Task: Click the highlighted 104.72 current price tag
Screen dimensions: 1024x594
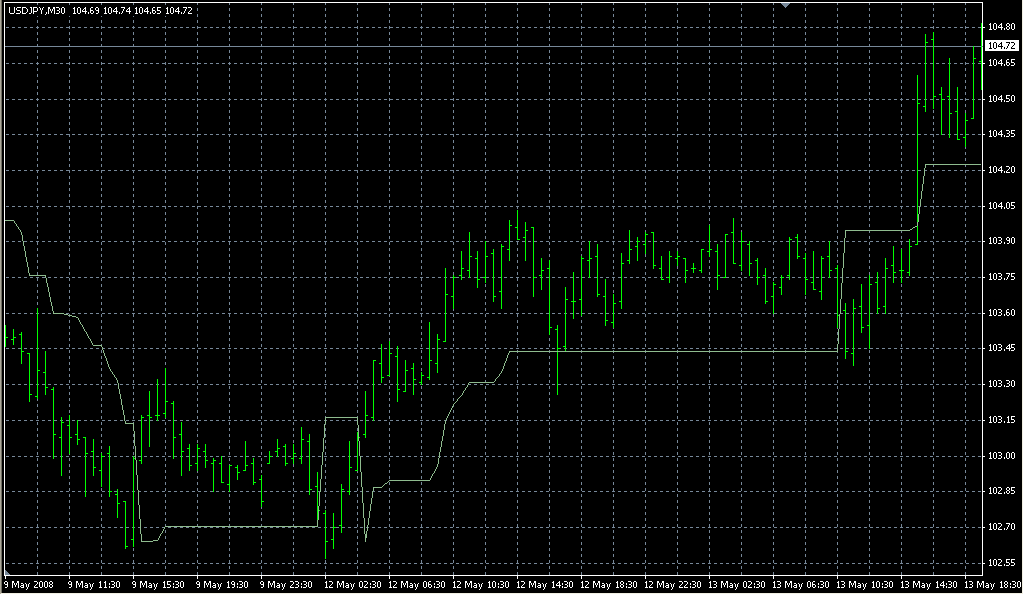Action: coord(1000,46)
